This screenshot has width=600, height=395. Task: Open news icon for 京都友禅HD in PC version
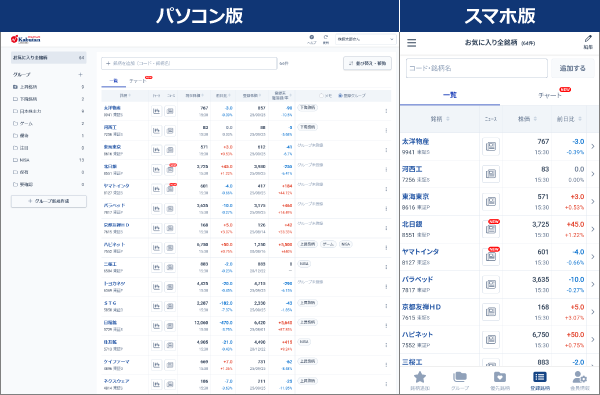click(x=170, y=228)
